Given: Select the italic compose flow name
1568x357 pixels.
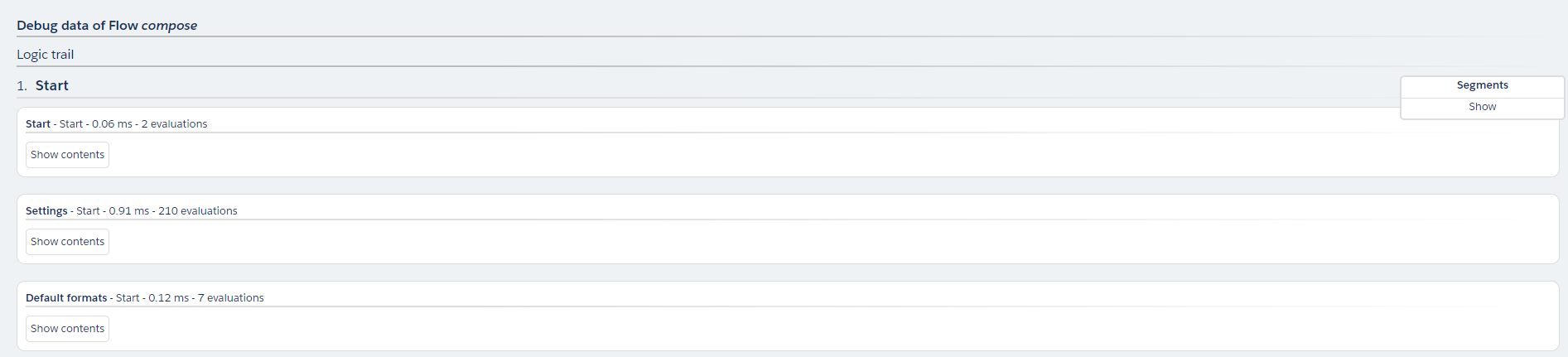Looking at the screenshot, I should [169, 26].
